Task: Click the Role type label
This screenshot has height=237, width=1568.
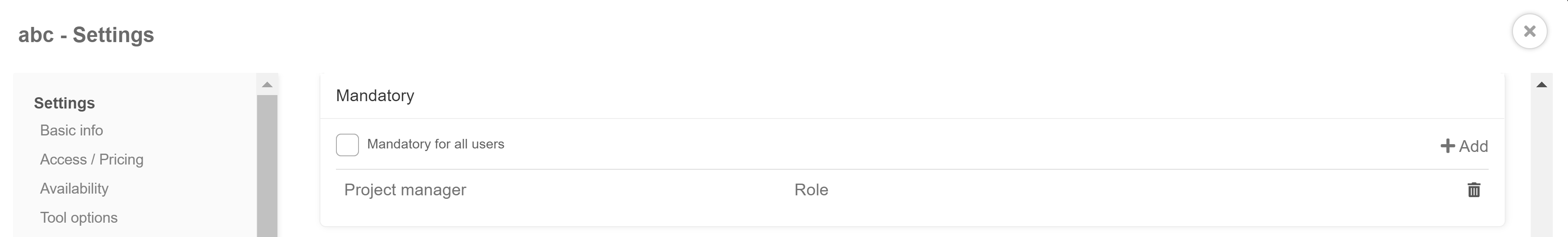Action: click(811, 190)
